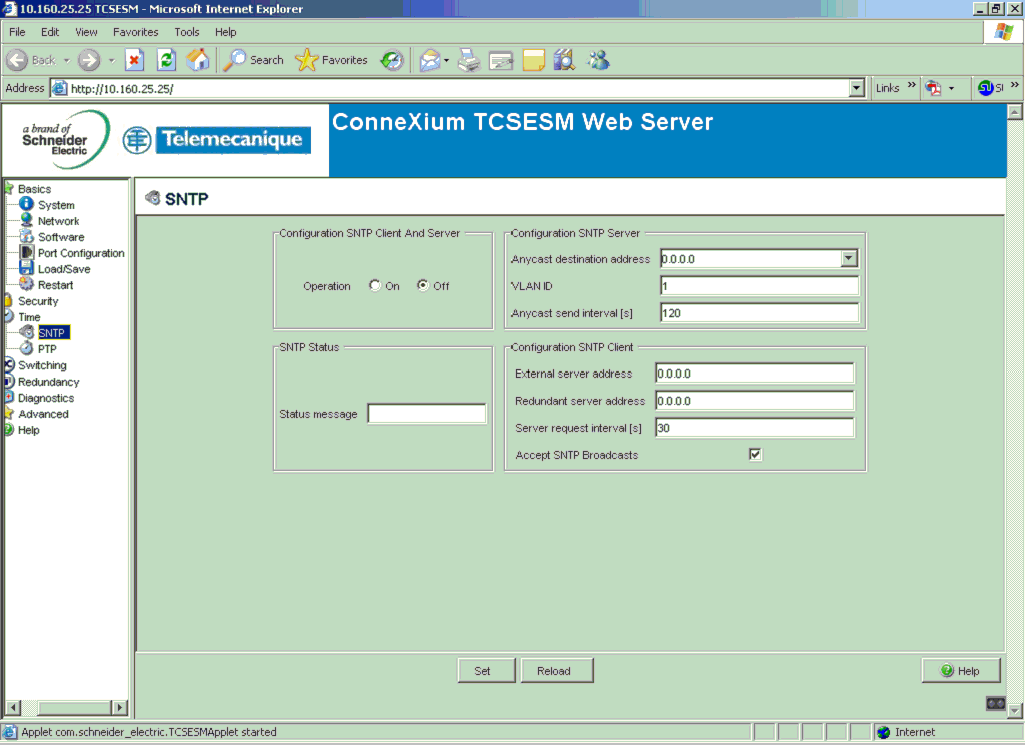Click the PDF toolbar icon next to Links
This screenshot has width=1025, height=745.
click(933, 88)
